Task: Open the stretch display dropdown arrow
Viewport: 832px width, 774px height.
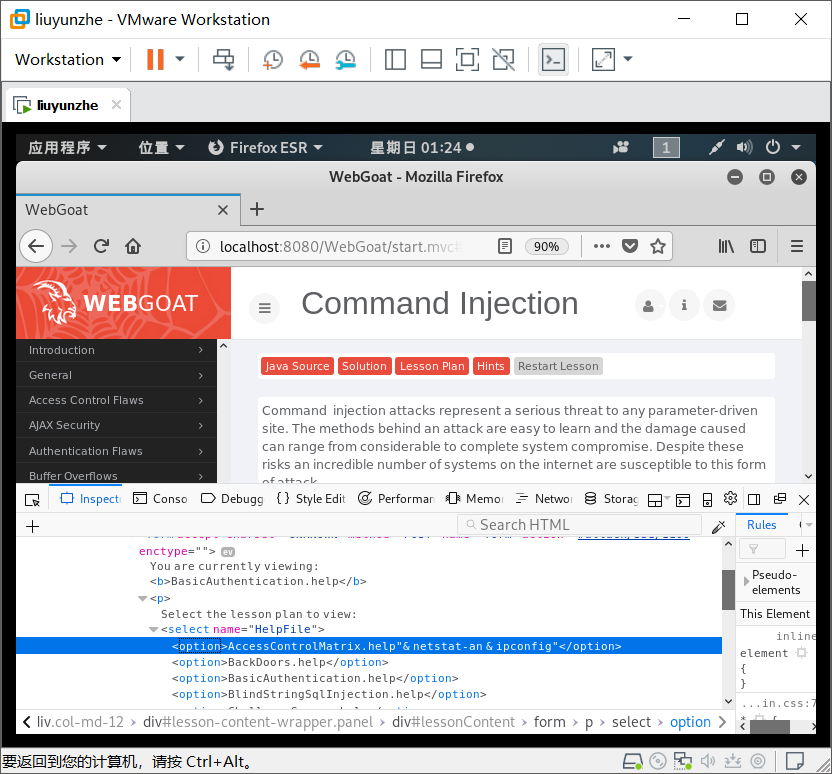Action: tap(628, 59)
